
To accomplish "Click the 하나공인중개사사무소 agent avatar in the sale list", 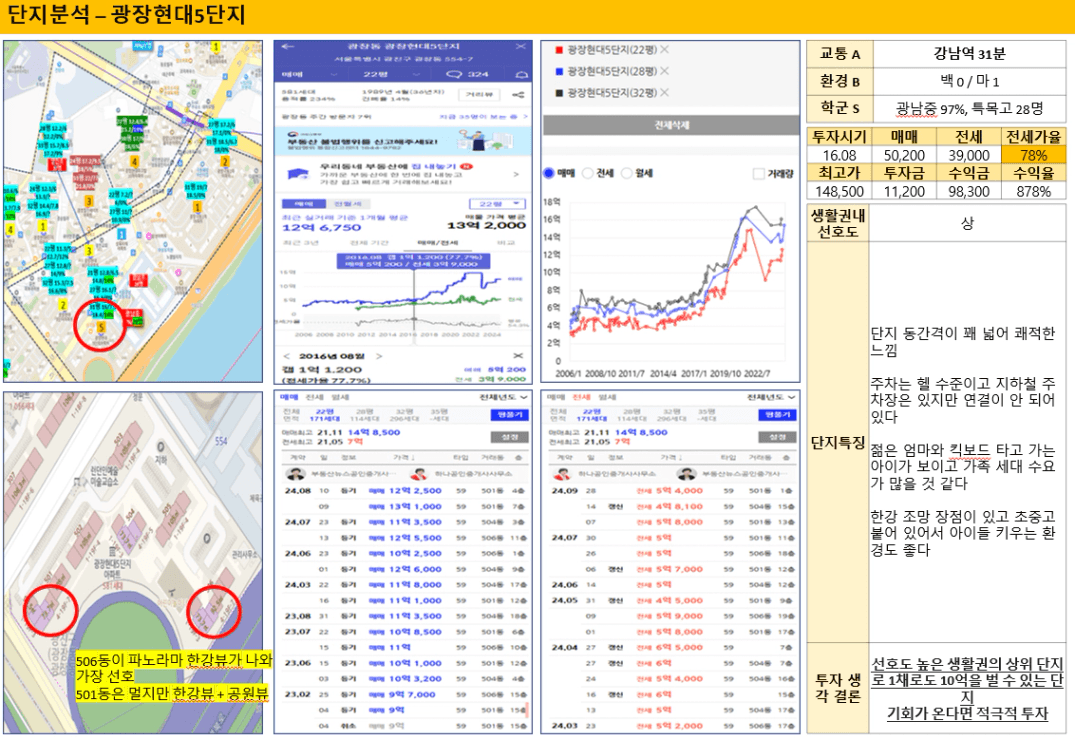I will tap(418, 474).
